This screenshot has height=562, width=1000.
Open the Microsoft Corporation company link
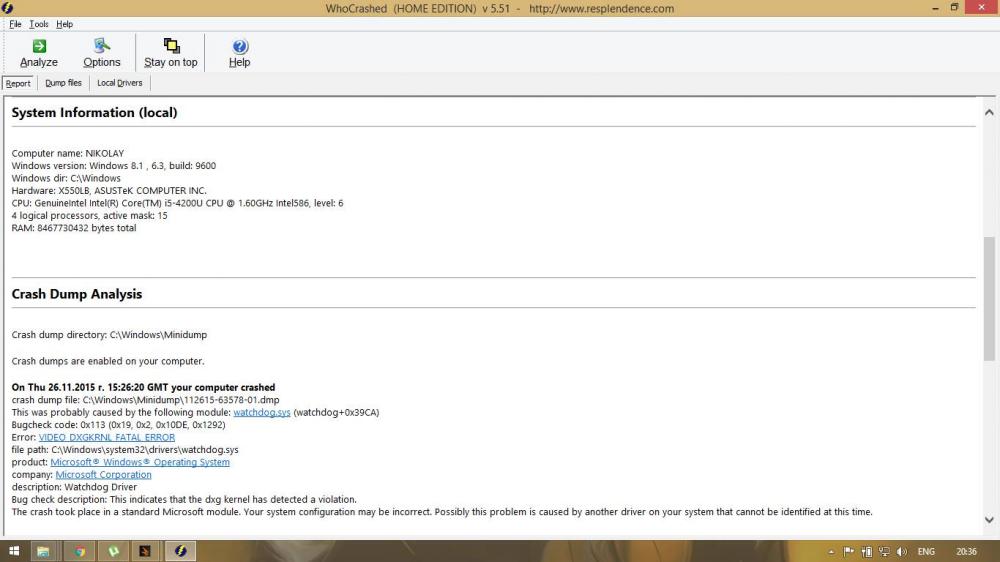click(103, 475)
